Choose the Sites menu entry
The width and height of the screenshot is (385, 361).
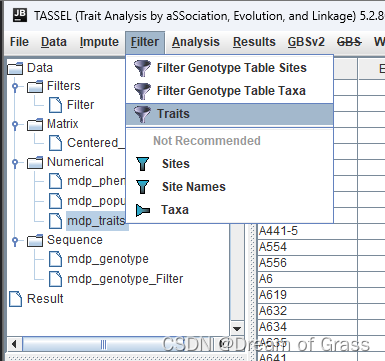(230, 164)
